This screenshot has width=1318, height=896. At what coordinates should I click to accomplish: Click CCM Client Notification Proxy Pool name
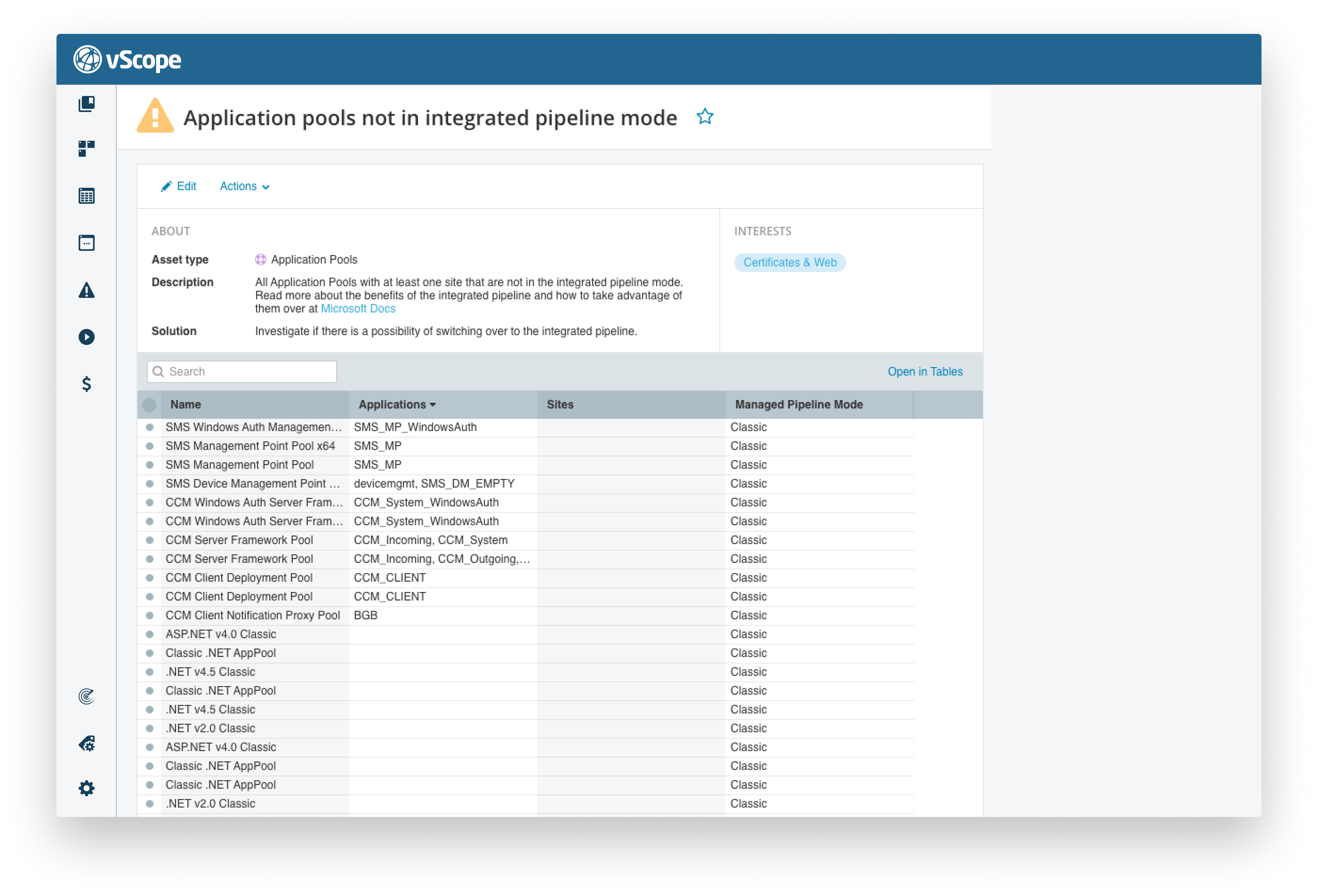252,615
